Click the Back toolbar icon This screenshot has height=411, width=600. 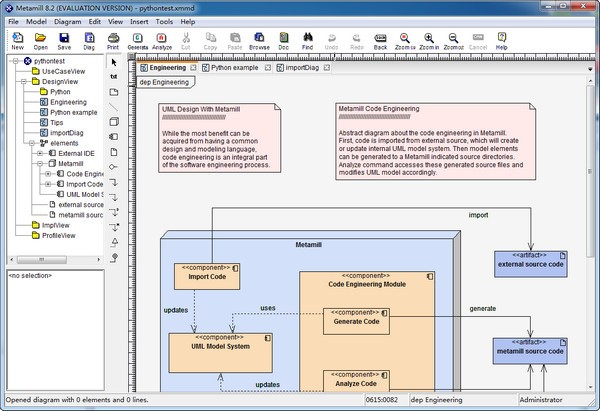pyautogui.click(x=380, y=41)
